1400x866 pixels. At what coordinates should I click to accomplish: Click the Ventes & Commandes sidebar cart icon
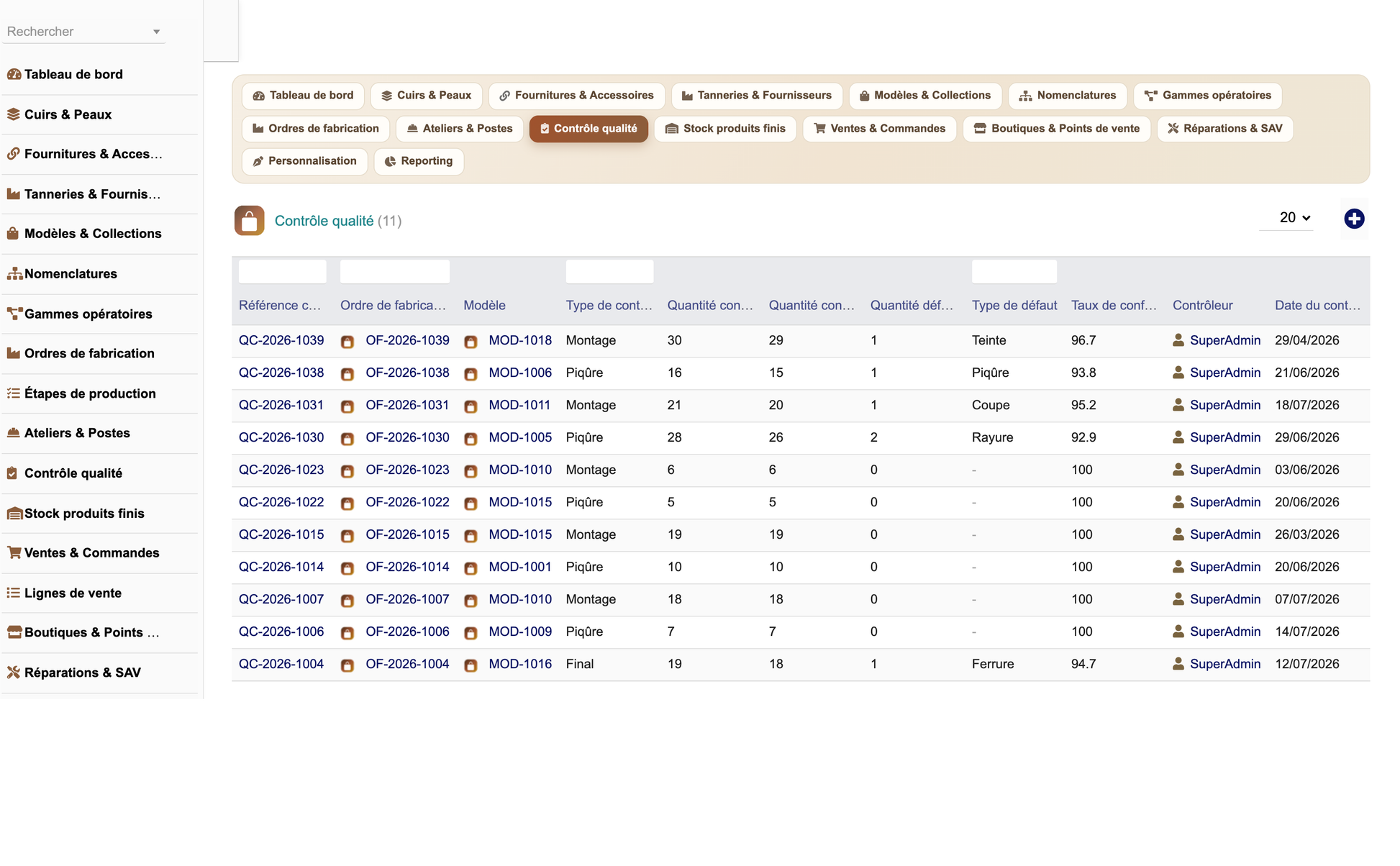coord(14,553)
